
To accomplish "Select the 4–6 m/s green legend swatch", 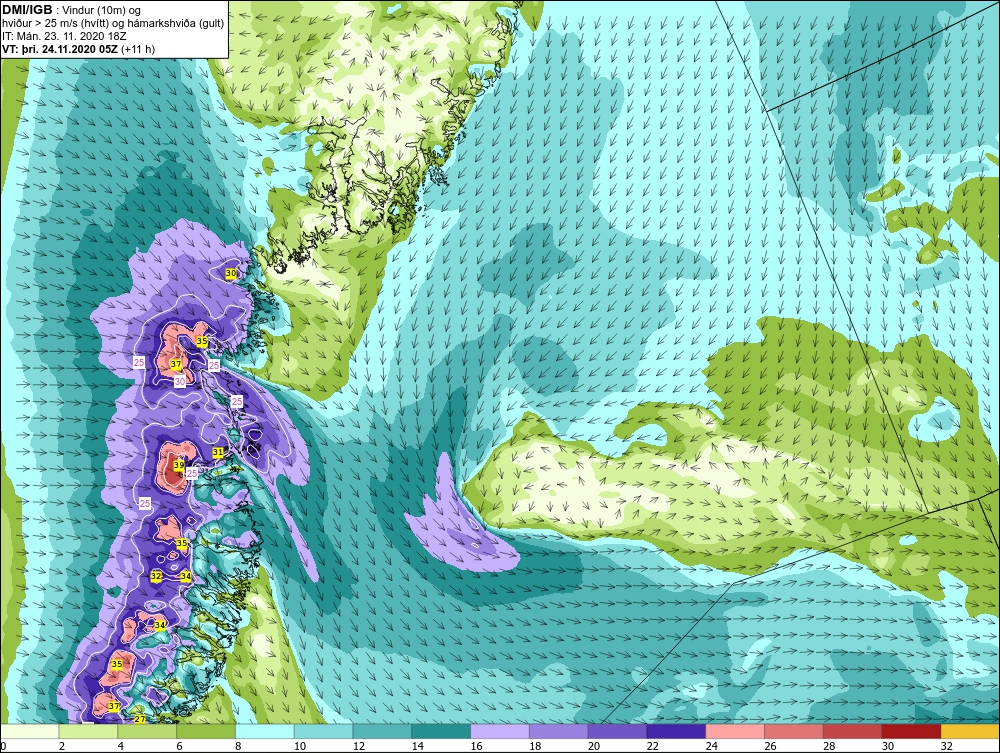I will click(x=147, y=731).
